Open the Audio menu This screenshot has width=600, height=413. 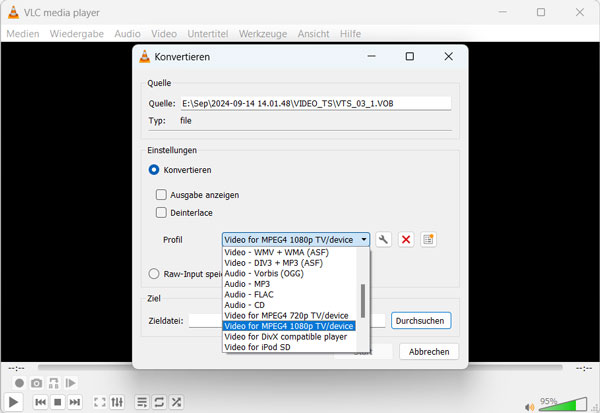(x=127, y=34)
